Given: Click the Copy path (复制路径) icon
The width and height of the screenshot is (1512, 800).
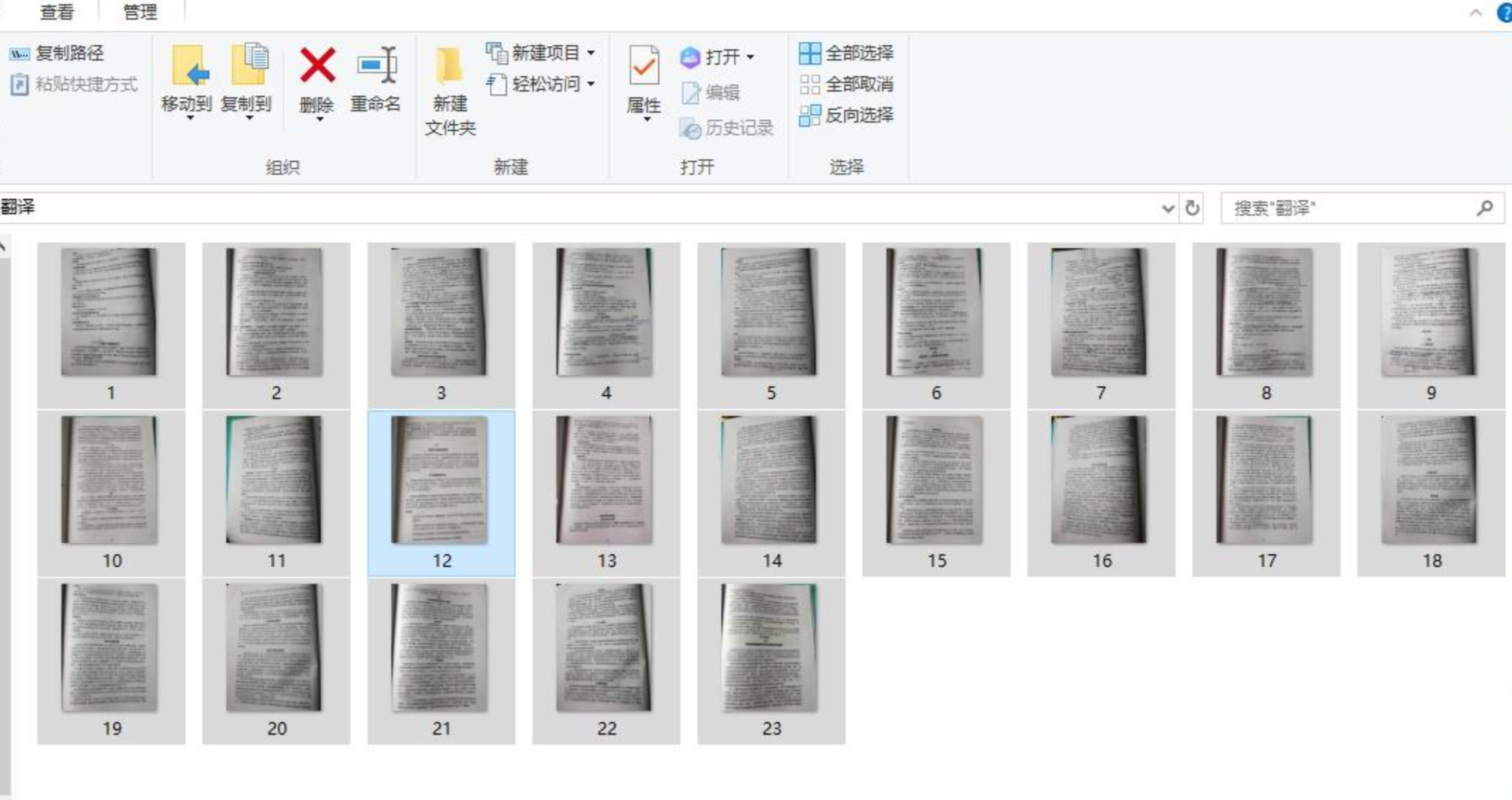Looking at the screenshot, I should (19, 54).
